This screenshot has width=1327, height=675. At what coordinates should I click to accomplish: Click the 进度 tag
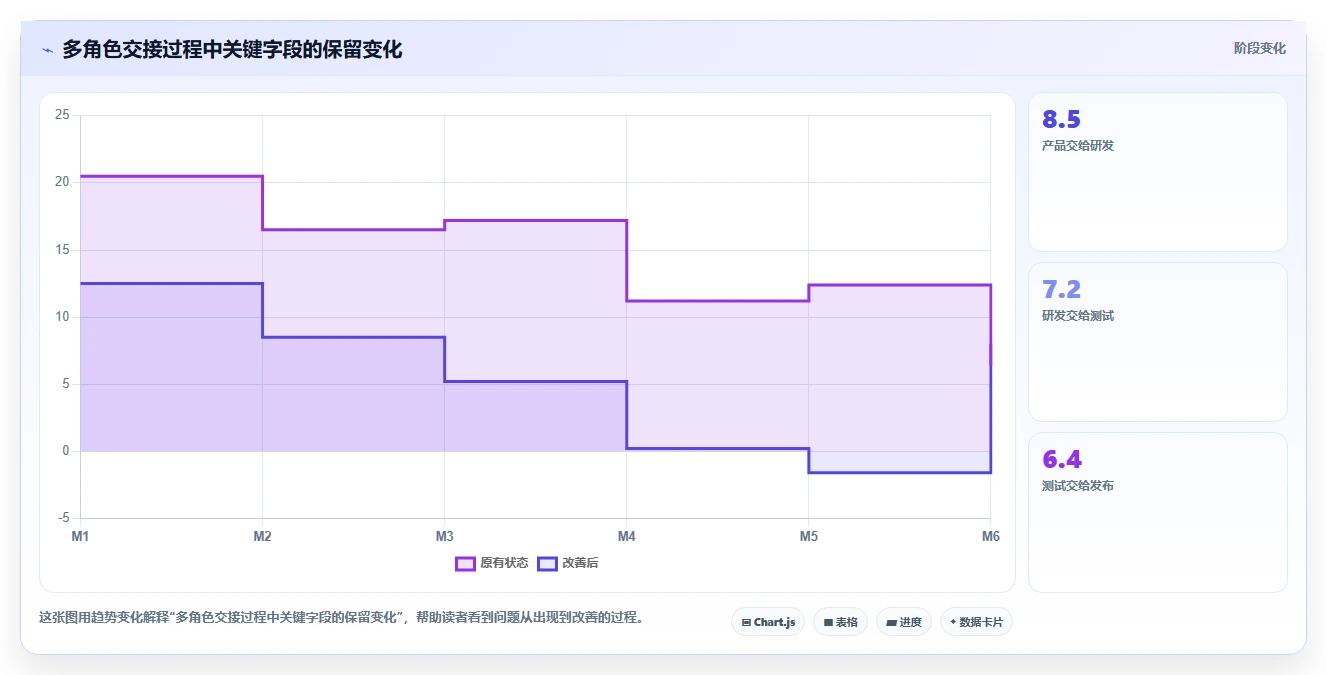(x=904, y=622)
